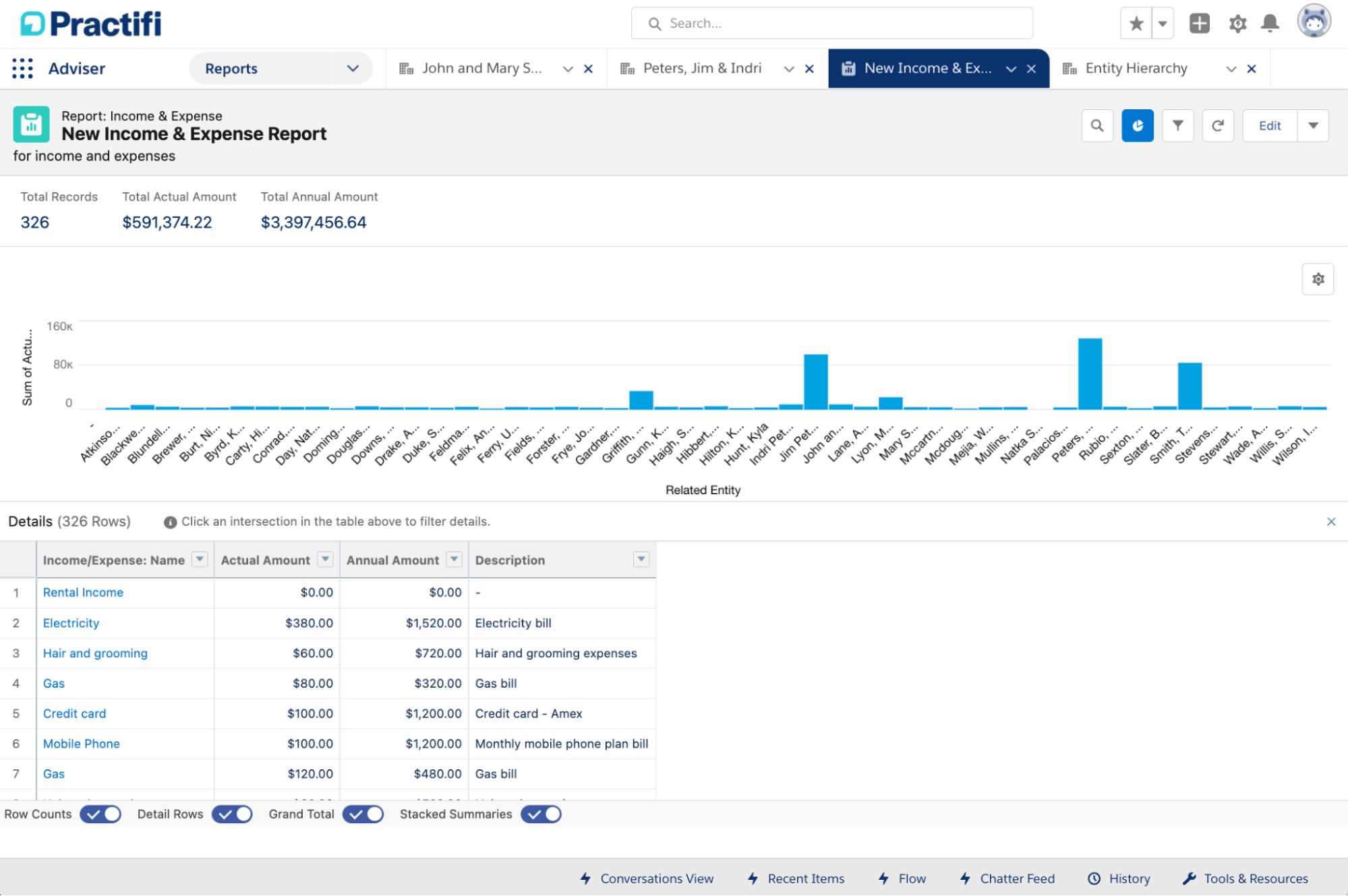Open the Actual Amount column menu
This screenshot has width=1348, height=896.
point(326,560)
